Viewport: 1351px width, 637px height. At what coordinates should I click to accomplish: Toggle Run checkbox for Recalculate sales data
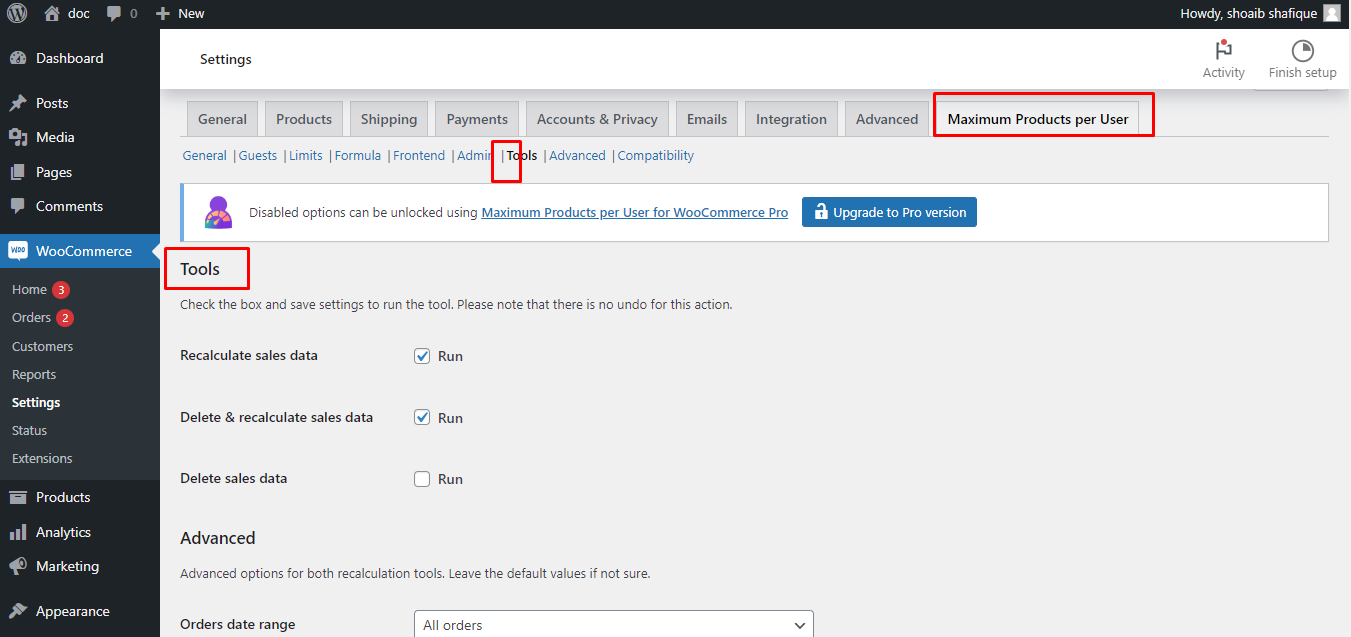click(x=422, y=356)
